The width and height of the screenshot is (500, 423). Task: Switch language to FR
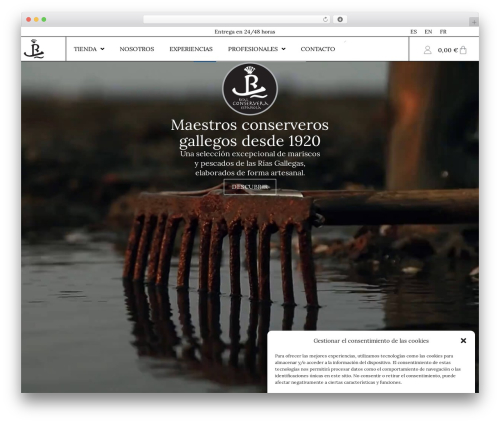[x=443, y=32]
